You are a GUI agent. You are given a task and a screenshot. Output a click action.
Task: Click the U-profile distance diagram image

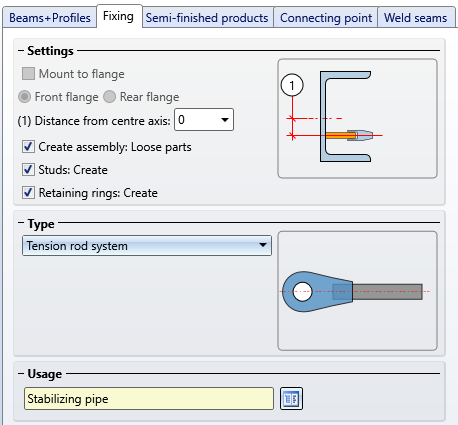tap(357, 118)
